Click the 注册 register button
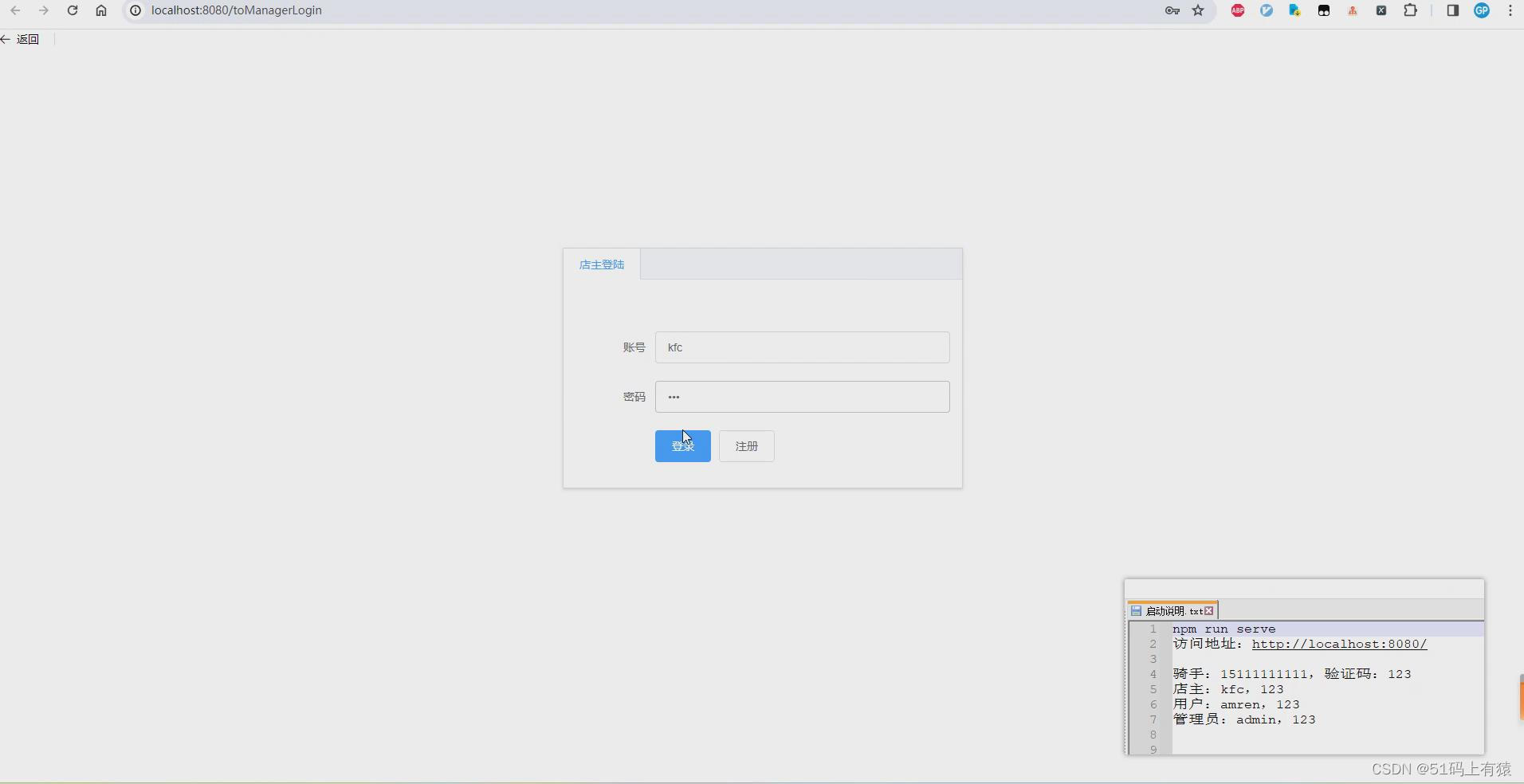 [747, 446]
